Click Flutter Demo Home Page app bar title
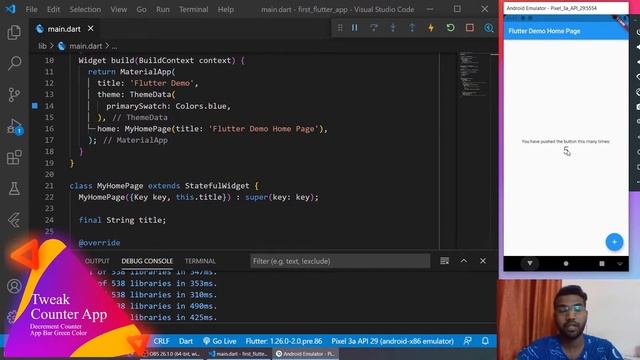 coord(544,31)
